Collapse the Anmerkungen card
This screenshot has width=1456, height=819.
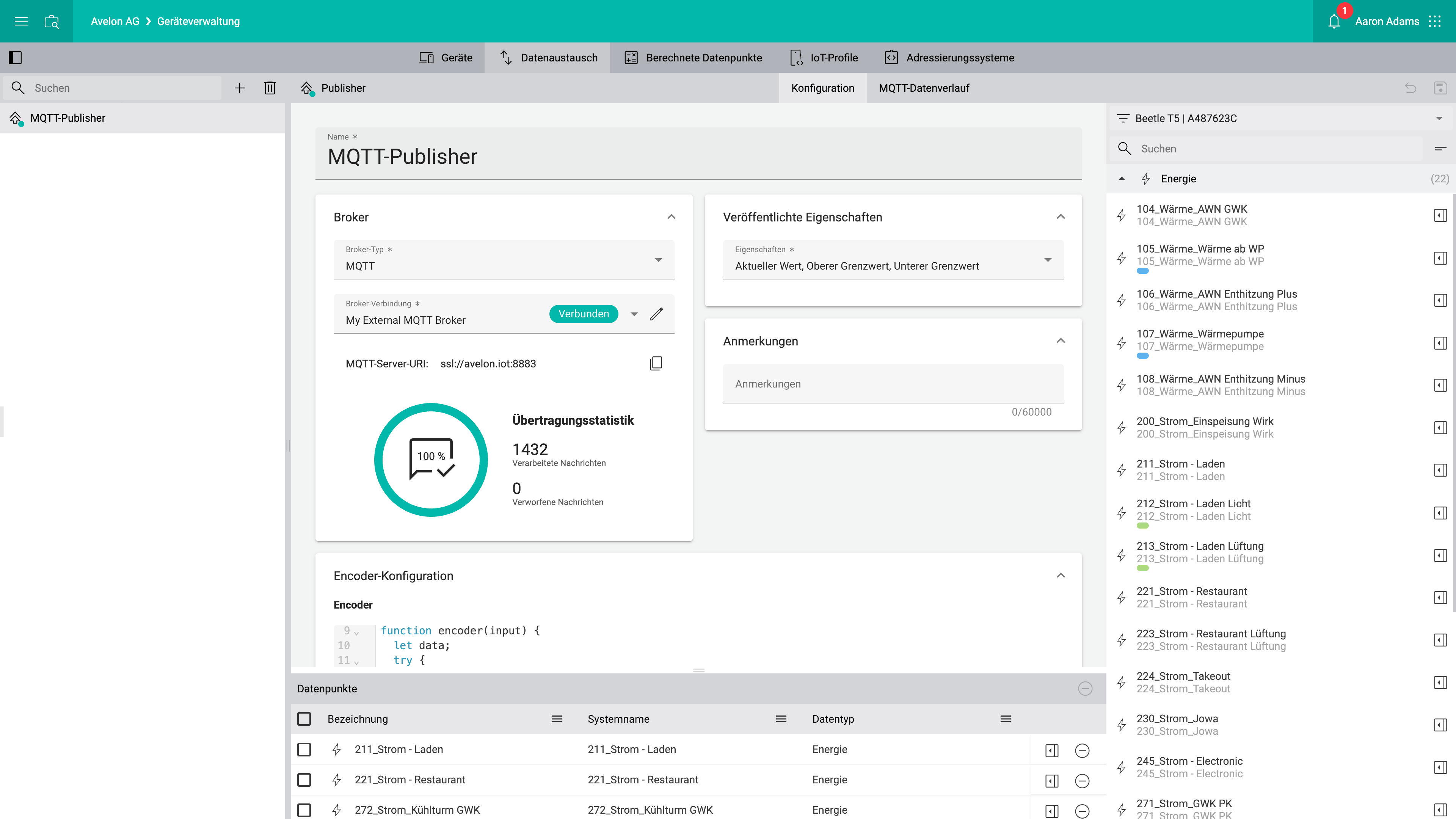pos(1061,341)
